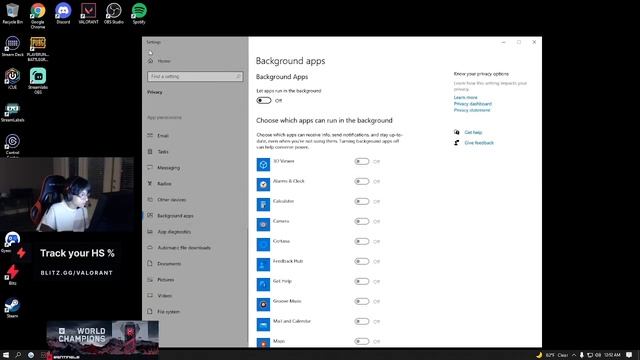
Task: Click the taskbar clock showing 12:52 AM
Action: click(612, 355)
